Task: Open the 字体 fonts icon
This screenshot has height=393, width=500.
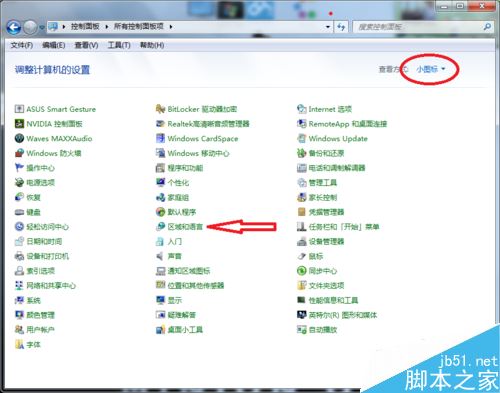Action: point(19,344)
